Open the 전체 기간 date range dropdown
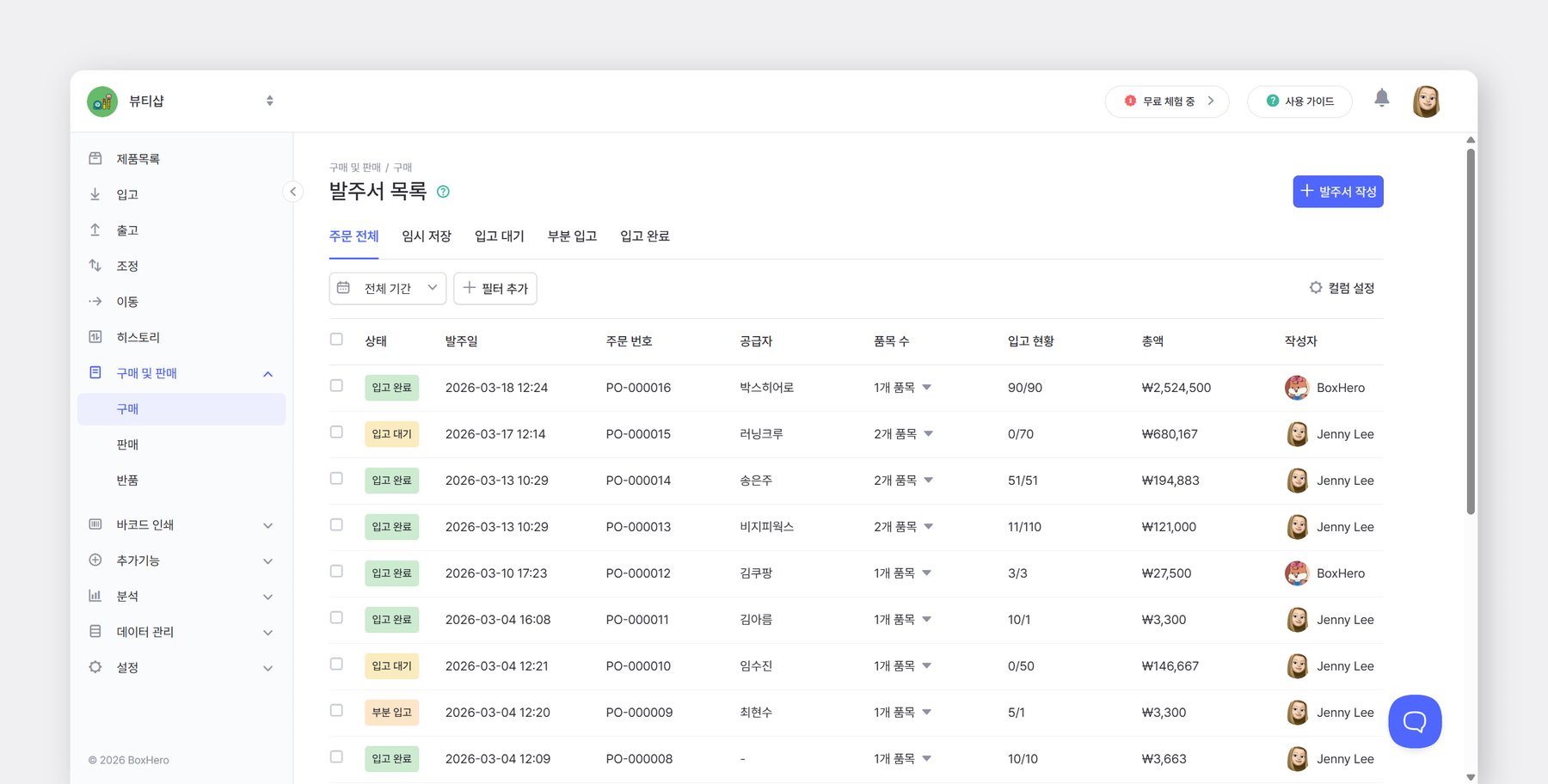The image size is (1548, 784). (387, 289)
